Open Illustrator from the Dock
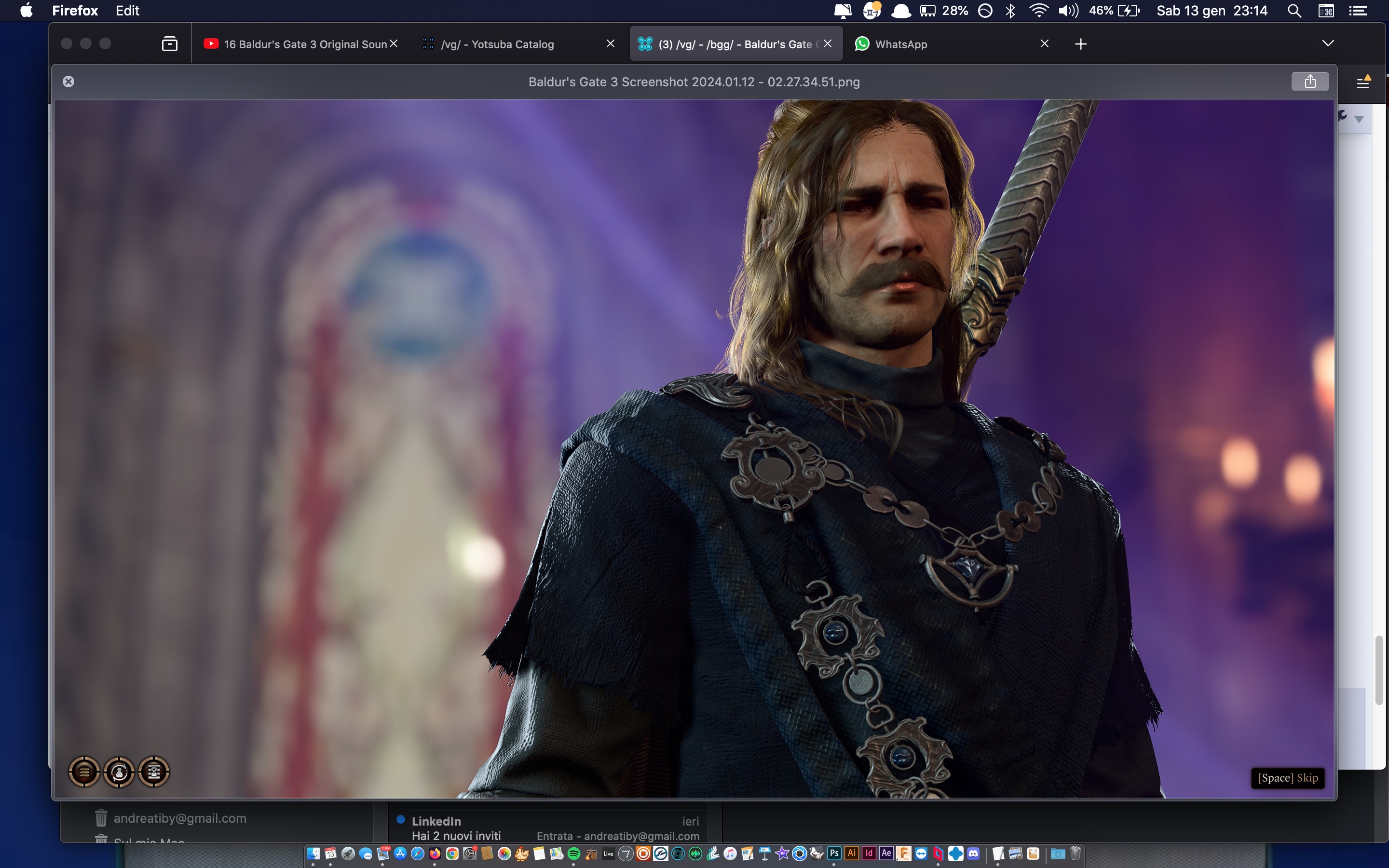 852,853
